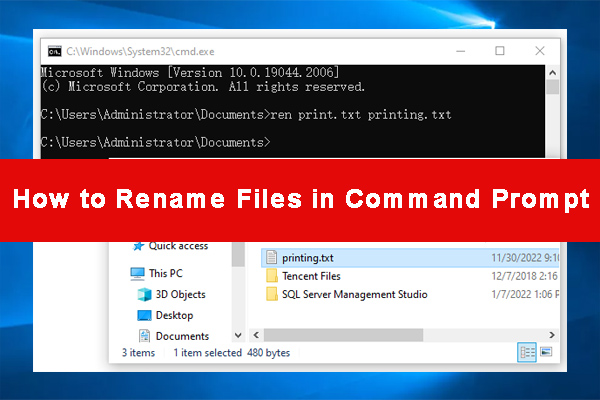The height and width of the screenshot is (400, 600).
Task: Open Documents in navigation pane
Action: pyautogui.click(x=182, y=336)
